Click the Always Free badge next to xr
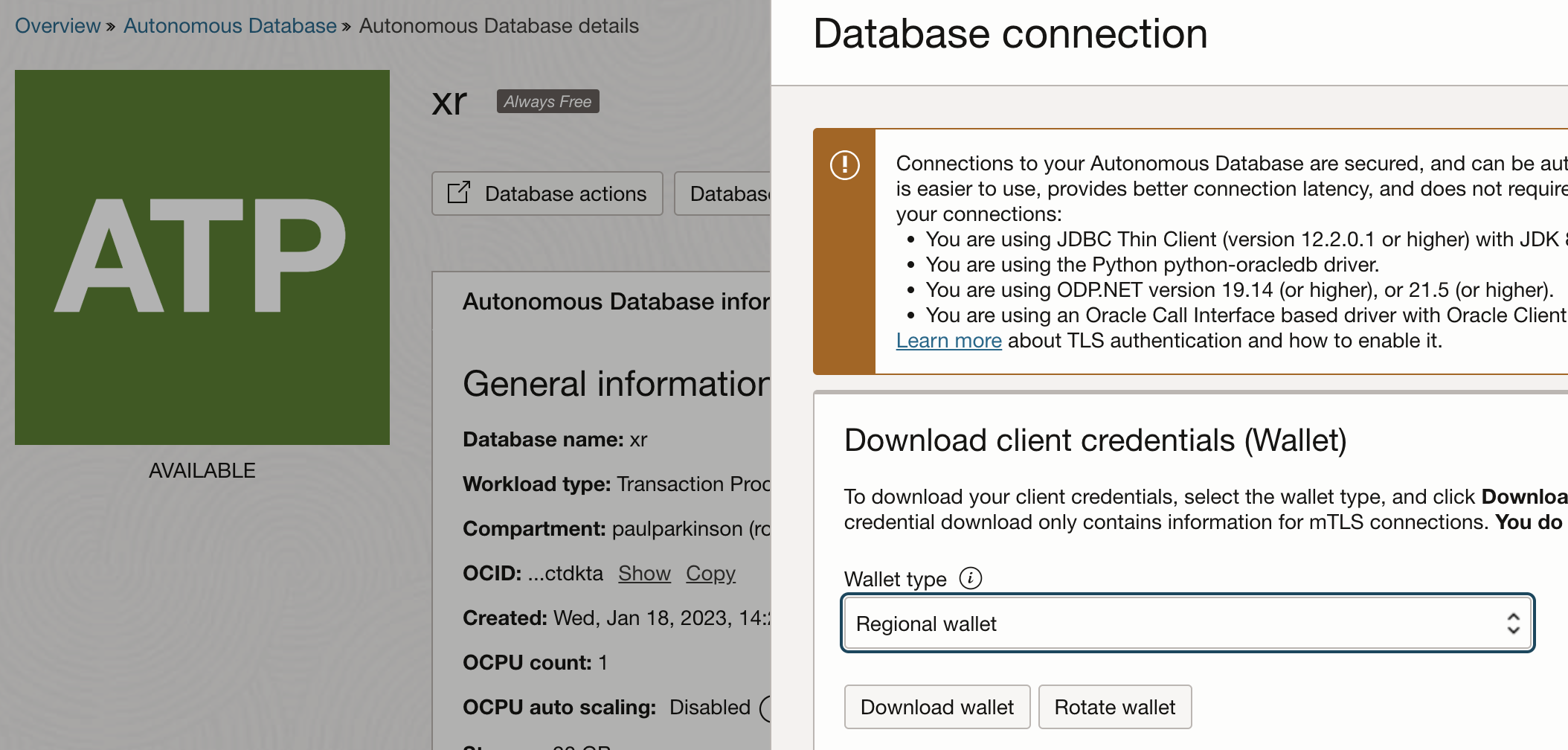Image resolution: width=1568 pixels, height=750 pixels. coord(547,101)
